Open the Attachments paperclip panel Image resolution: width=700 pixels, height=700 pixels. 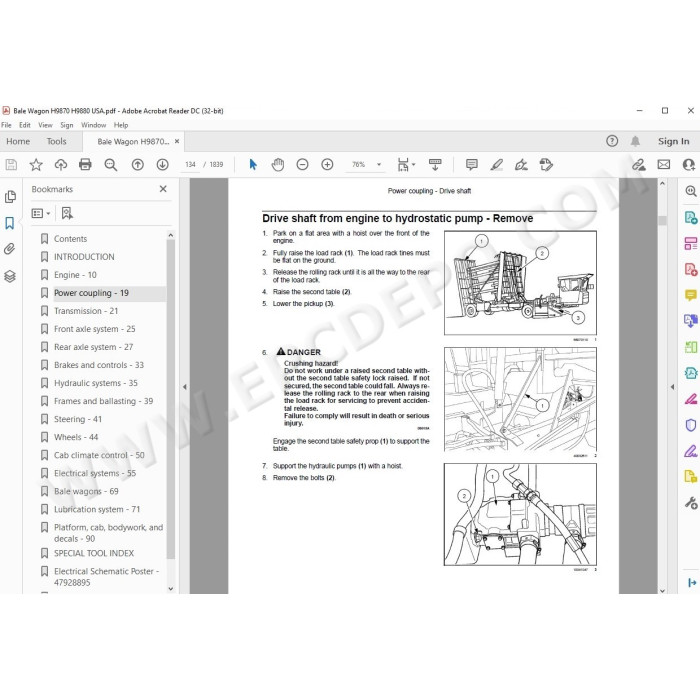coord(10,249)
